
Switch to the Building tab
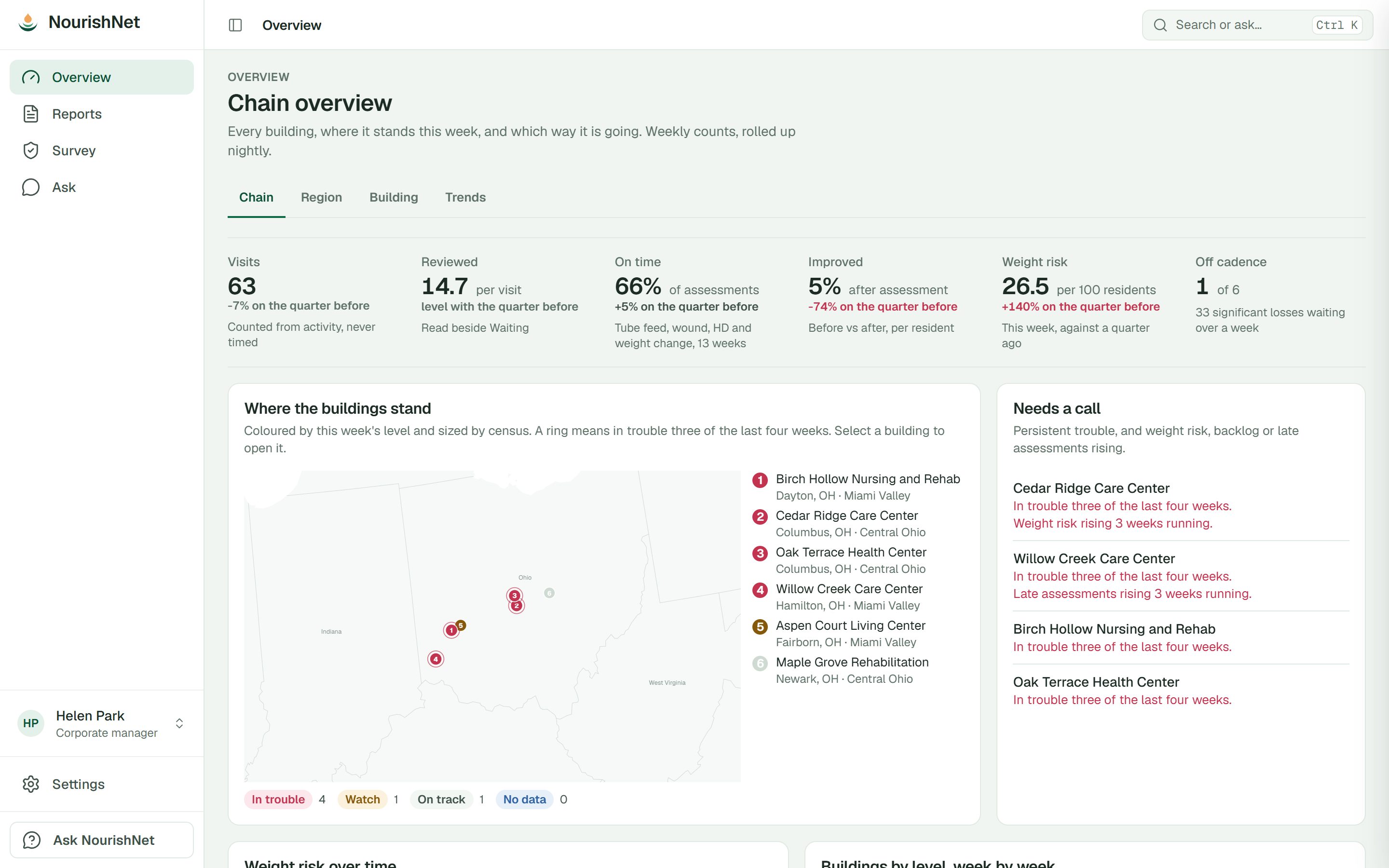[x=394, y=198]
